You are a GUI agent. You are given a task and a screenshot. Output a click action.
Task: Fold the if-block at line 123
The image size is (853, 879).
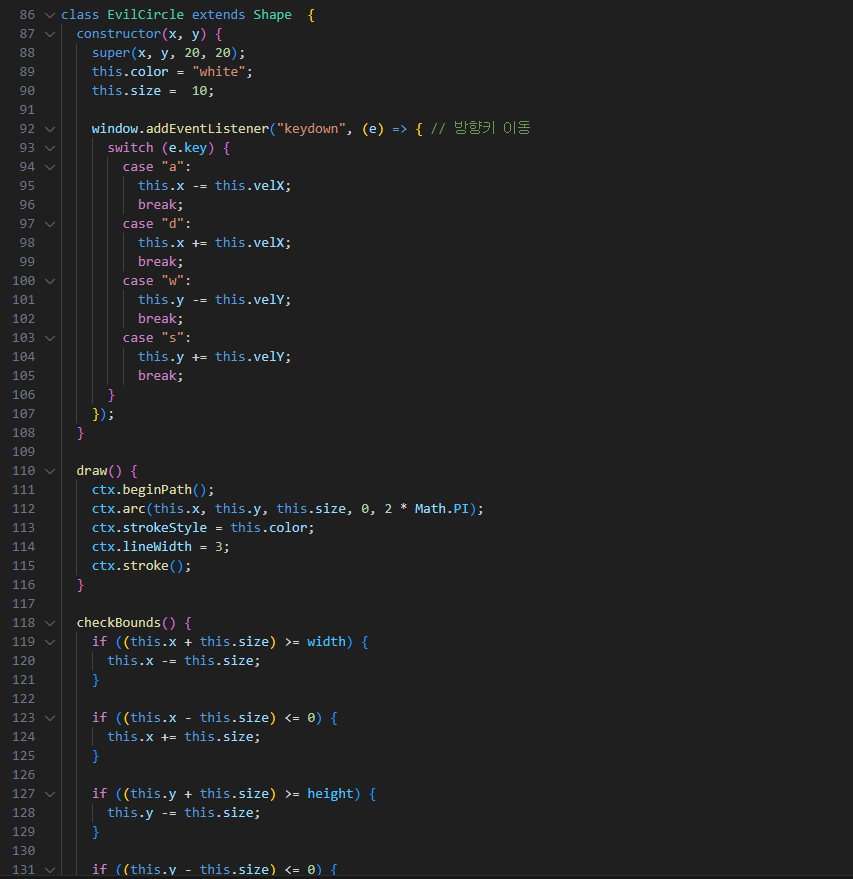click(50, 718)
